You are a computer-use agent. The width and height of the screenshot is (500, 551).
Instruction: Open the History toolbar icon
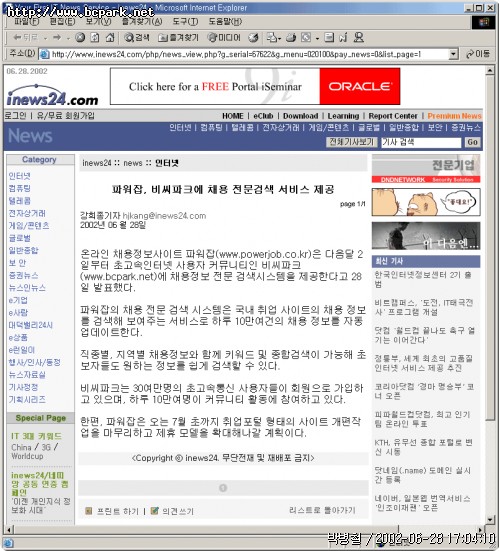pos(254,37)
